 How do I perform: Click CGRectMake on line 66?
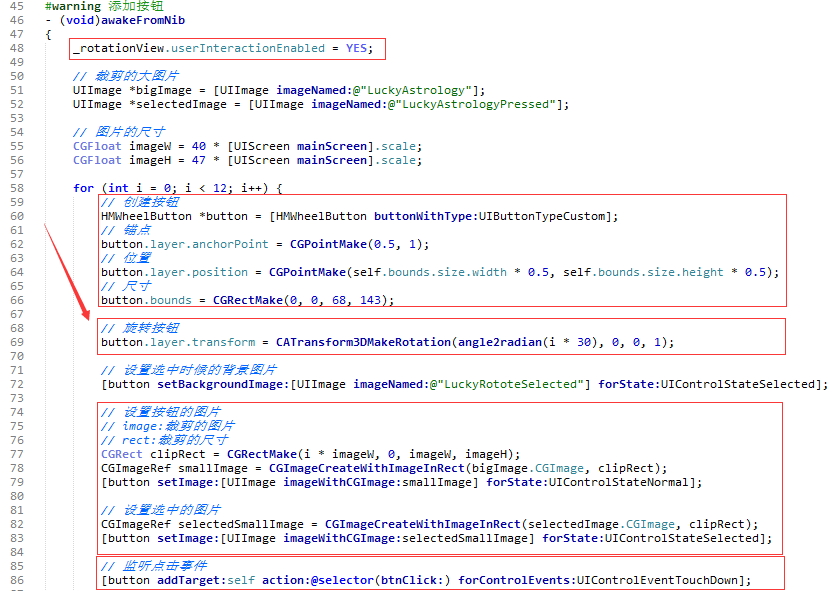[248, 300]
